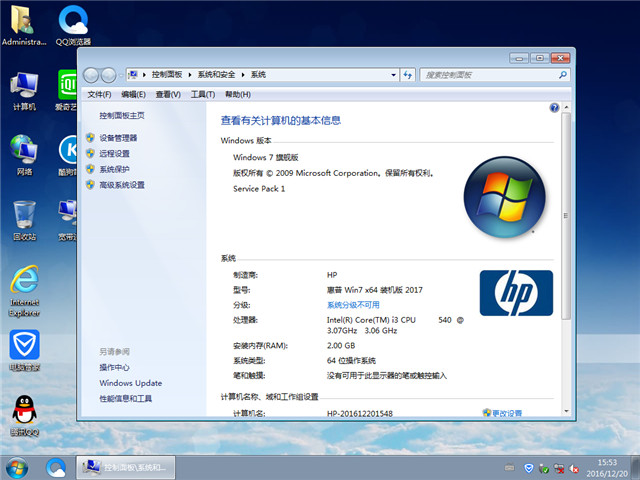Open the Administrator folder desktop icon
The height and width of the screenshot is (480, 640).
[23, 25]
